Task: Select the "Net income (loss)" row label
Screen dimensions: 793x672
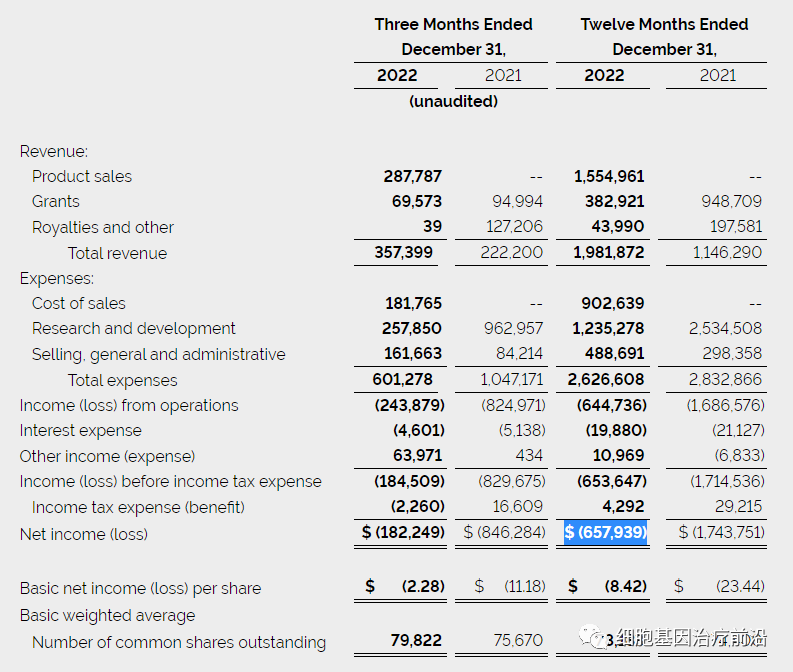Action: (84, 534)
